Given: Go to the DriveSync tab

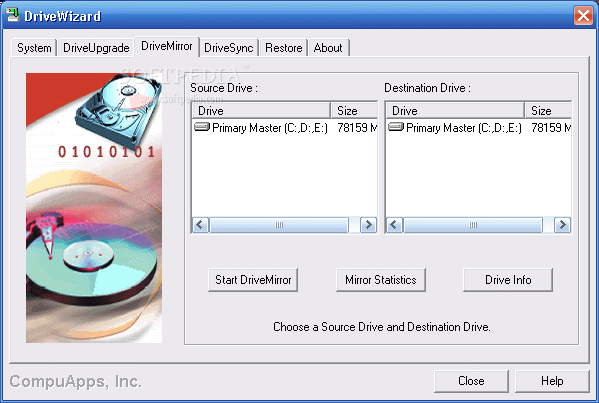Looking at the screenshot, I should 229,48.
